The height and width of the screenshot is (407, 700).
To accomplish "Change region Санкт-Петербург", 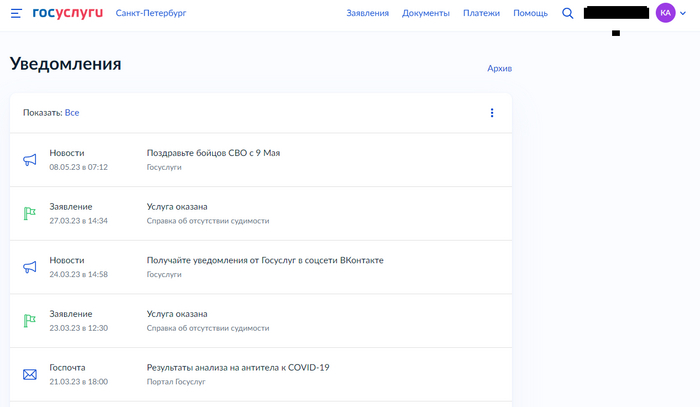I will coord(151,13).
